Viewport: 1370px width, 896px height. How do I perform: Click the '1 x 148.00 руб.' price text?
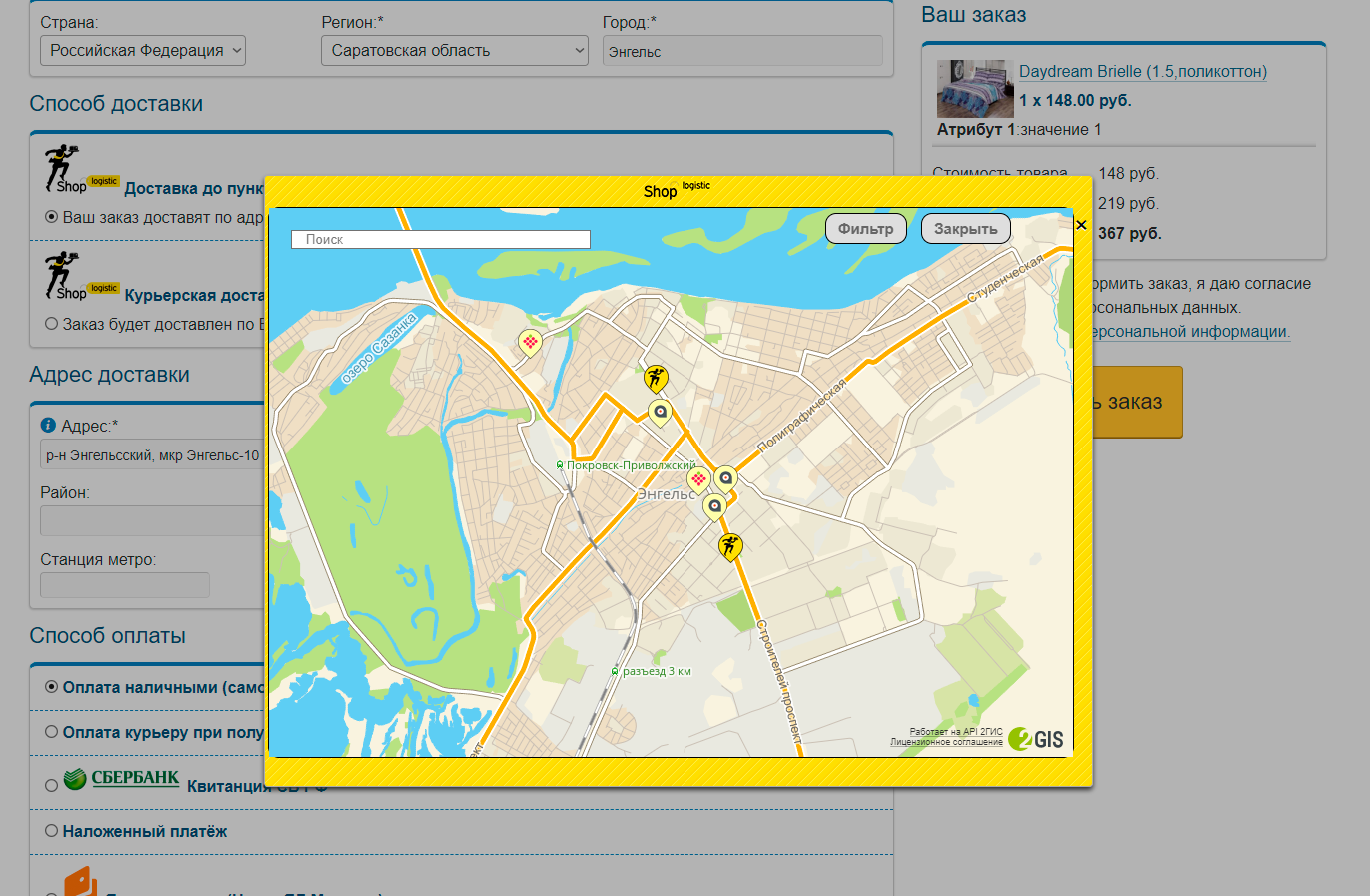click(1075, 100)
